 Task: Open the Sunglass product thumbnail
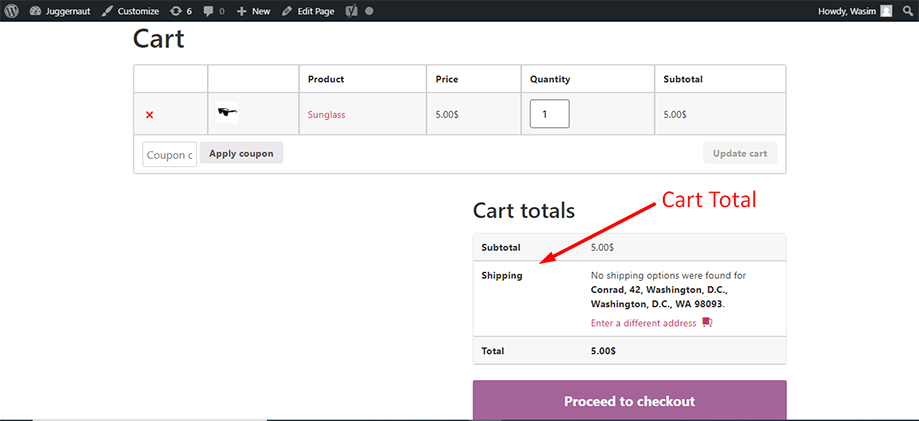(227, 113)
